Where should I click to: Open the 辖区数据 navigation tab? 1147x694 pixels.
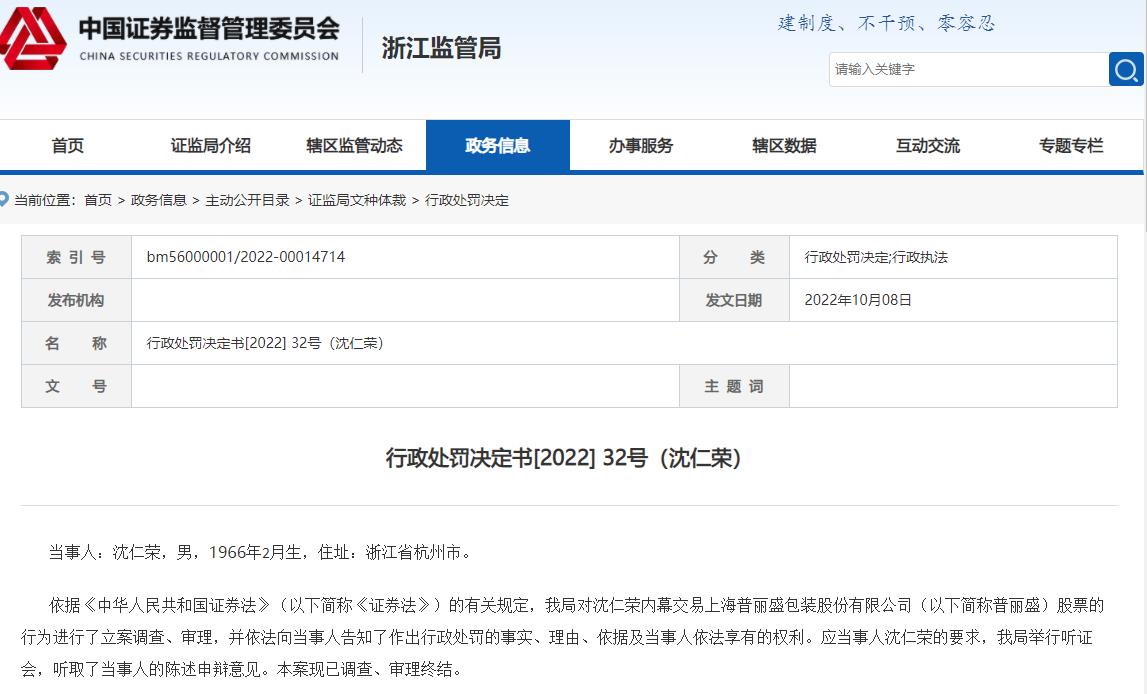click(784, 146)
